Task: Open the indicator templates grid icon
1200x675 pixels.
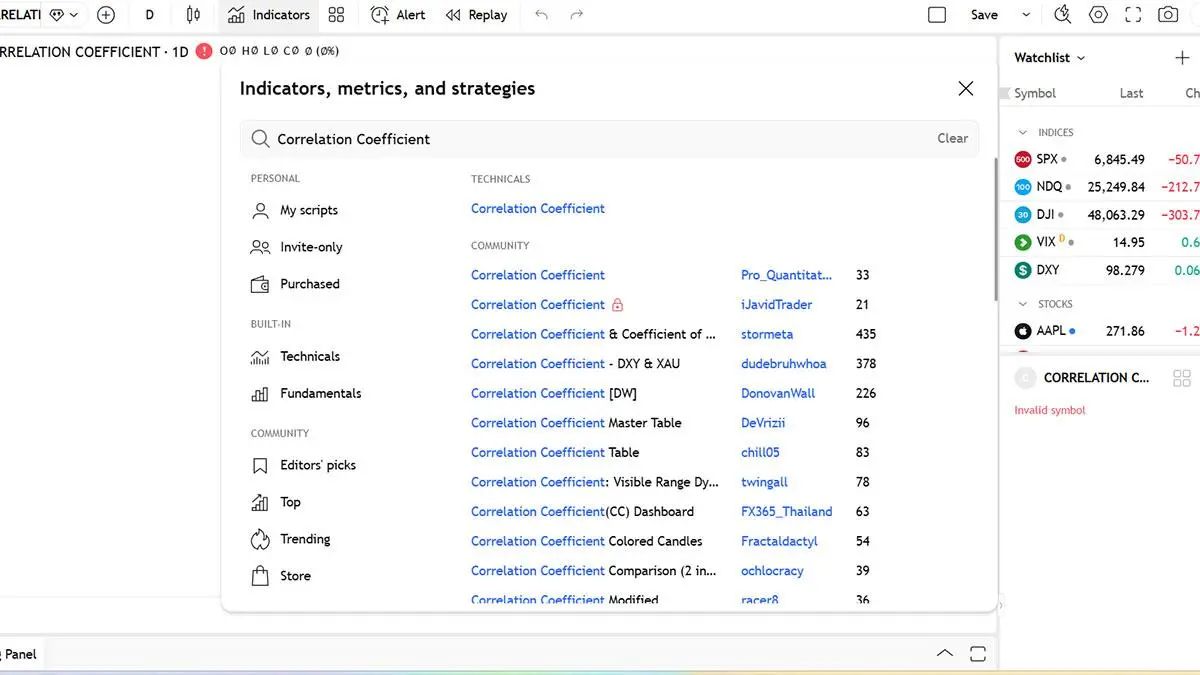Action: tap(336, 15)
